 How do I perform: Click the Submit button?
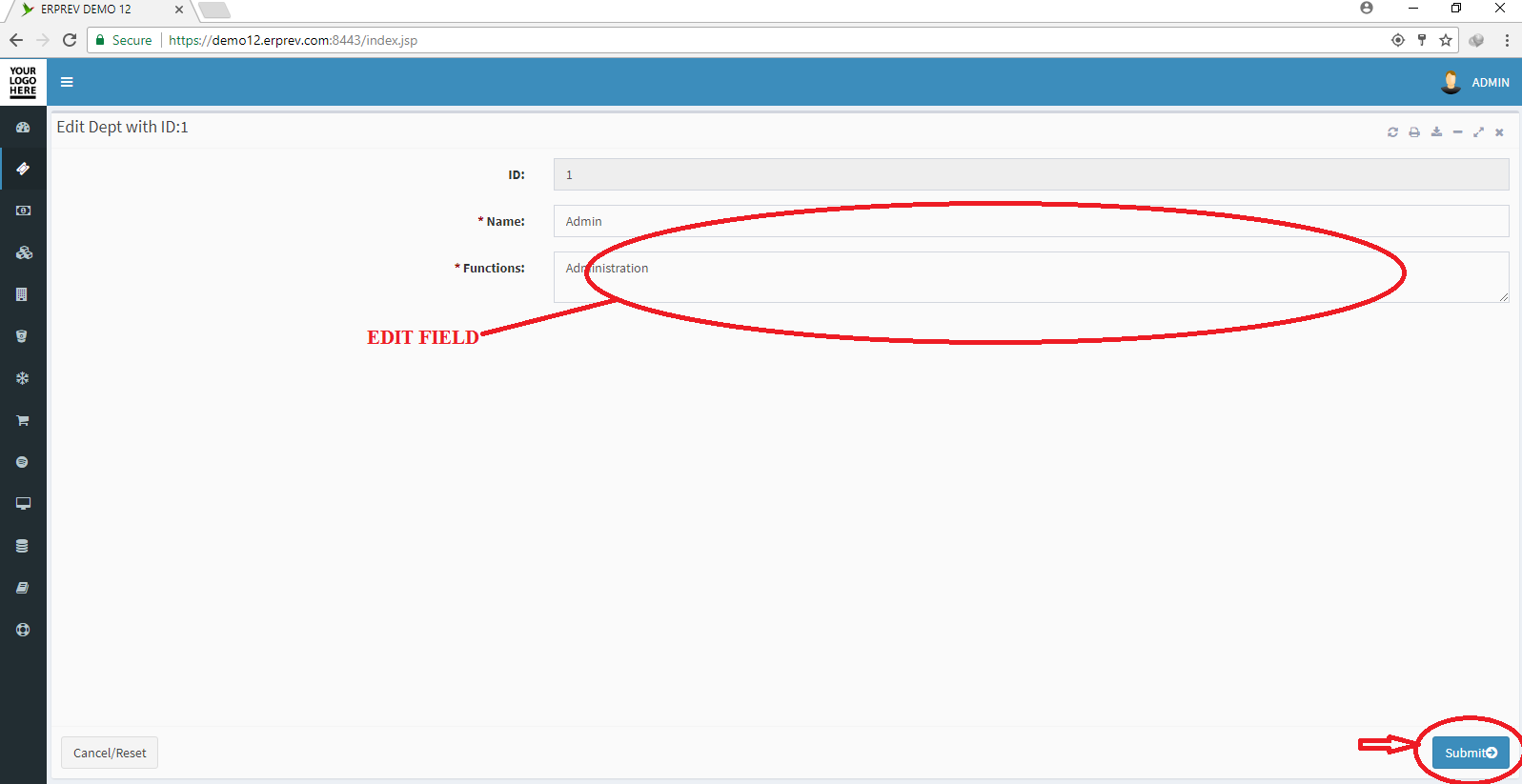click(1471, 753)
